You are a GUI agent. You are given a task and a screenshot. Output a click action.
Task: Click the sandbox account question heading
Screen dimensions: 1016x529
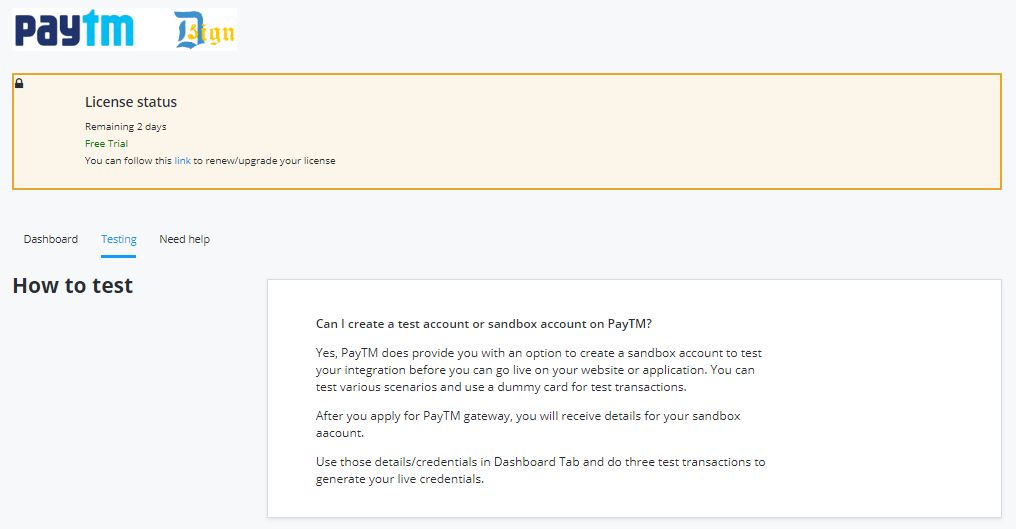483,323
